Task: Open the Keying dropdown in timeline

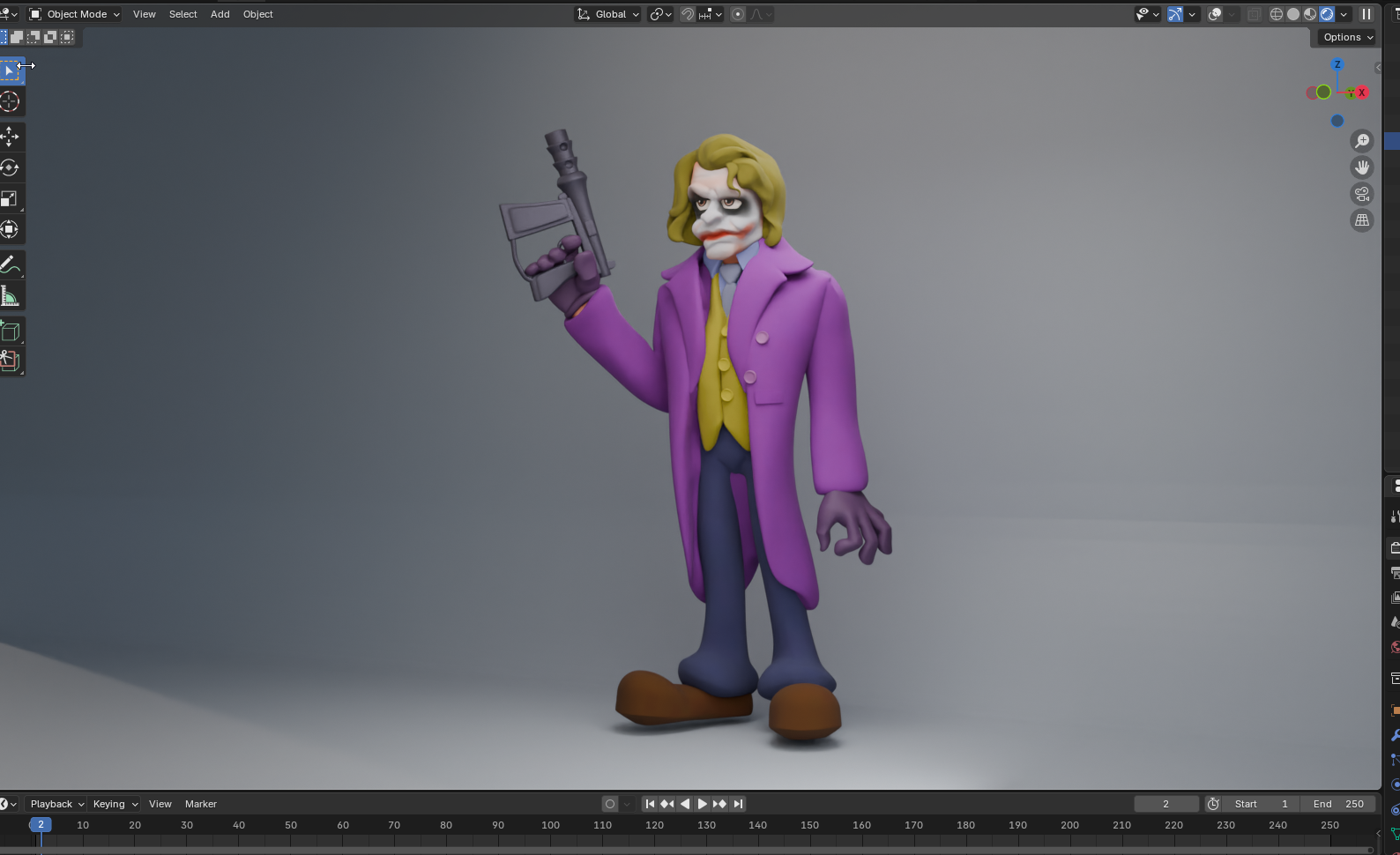Action: pos(115,804)
